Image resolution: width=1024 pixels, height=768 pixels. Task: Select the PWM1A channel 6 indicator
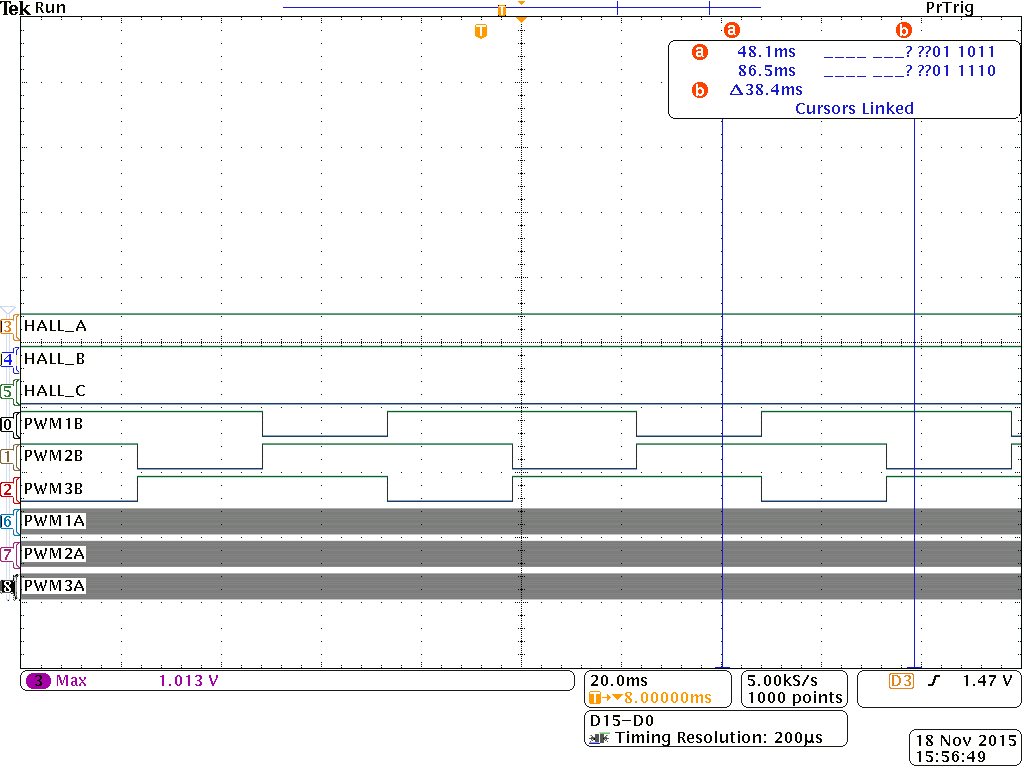pos(7,521)
